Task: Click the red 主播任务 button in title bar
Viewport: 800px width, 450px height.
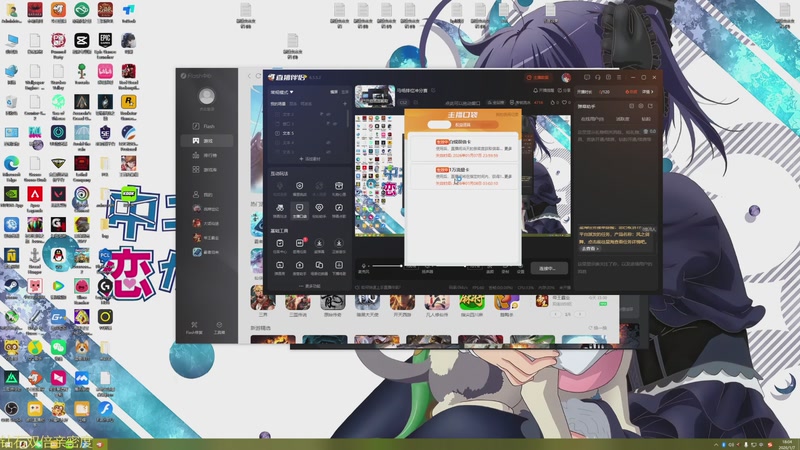Action: (538, 78)
